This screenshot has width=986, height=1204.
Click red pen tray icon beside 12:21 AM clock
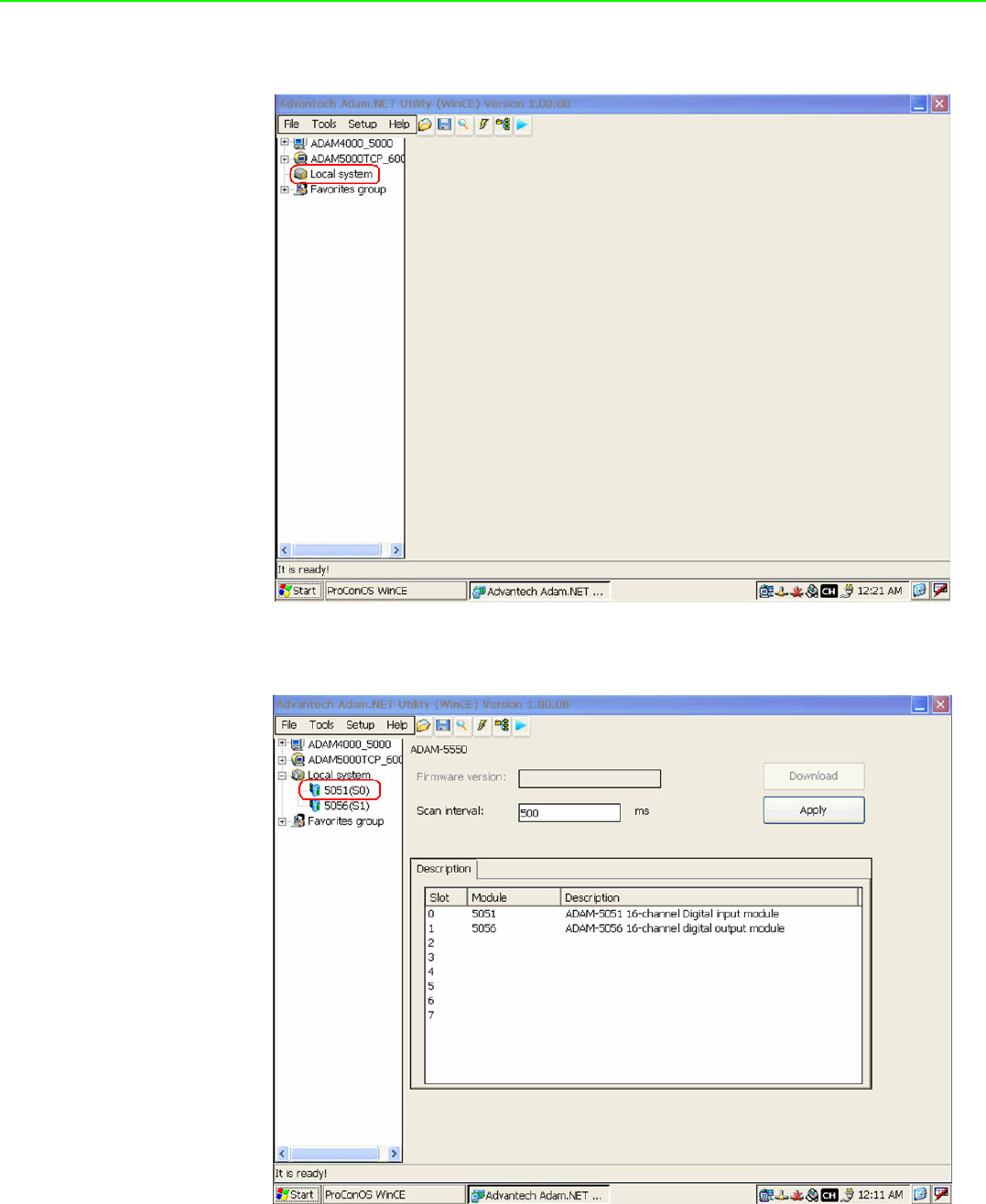[940, 591]
